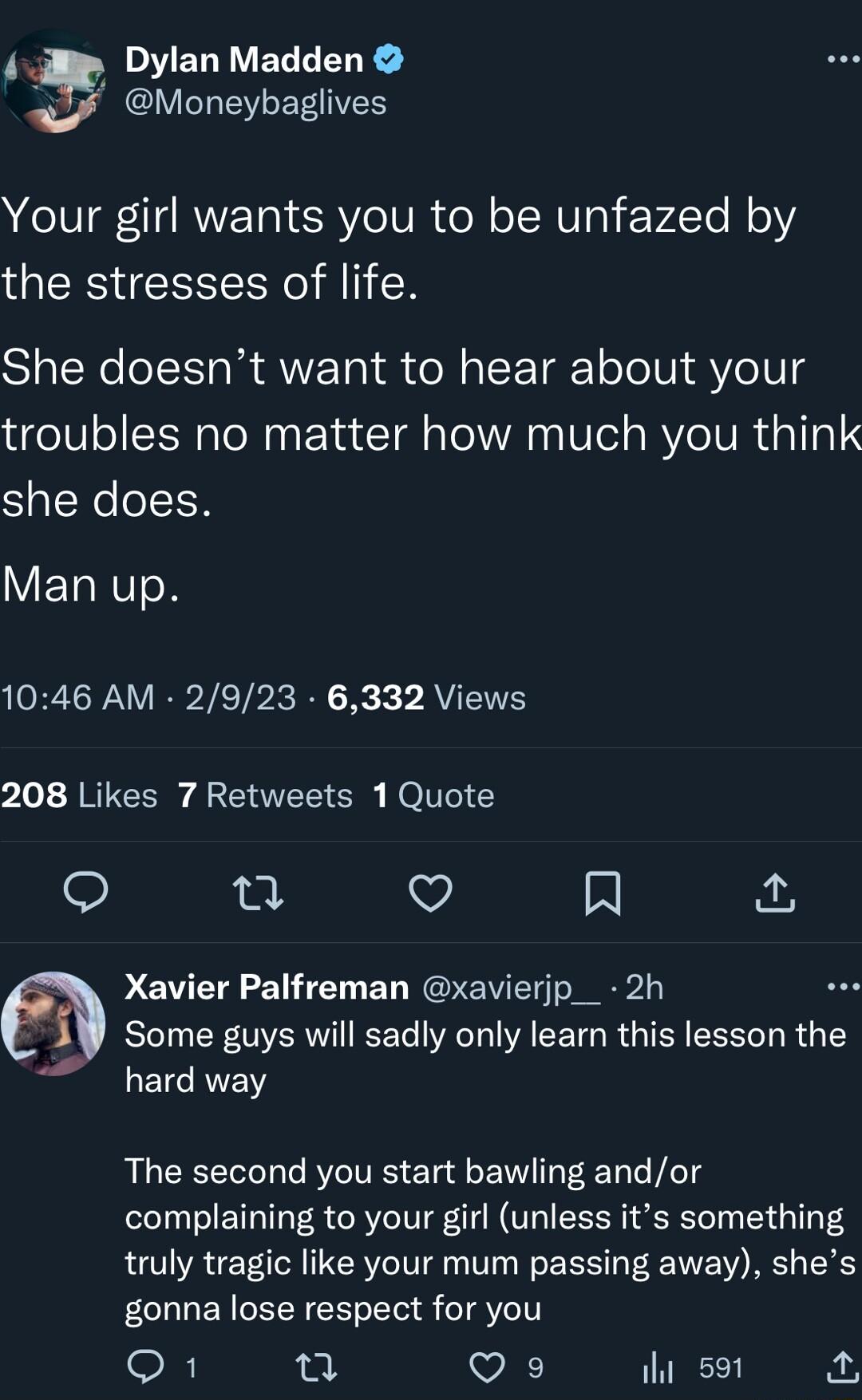Select the retweet icon on Xavier's reply
862x1400 pixels.
point(318,1366)
